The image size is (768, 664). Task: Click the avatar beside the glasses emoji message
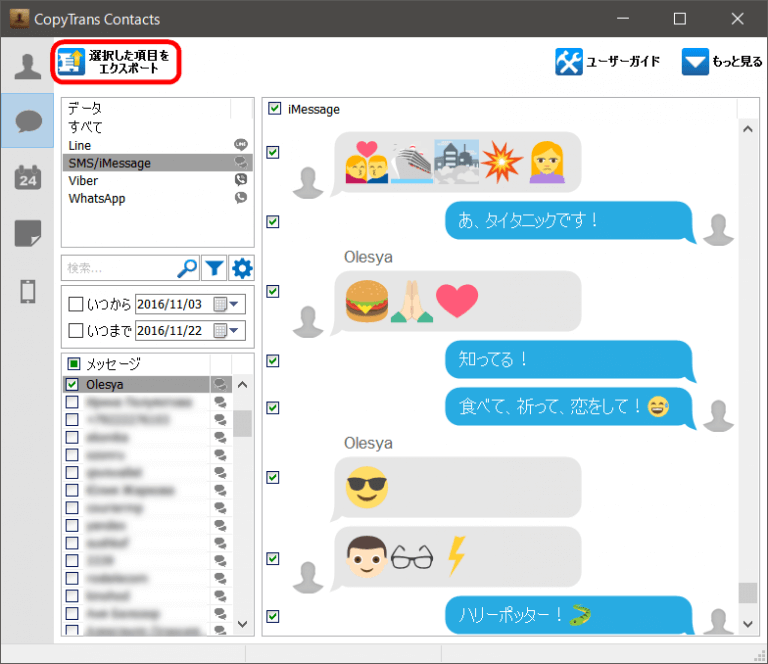tap(308, 577)
